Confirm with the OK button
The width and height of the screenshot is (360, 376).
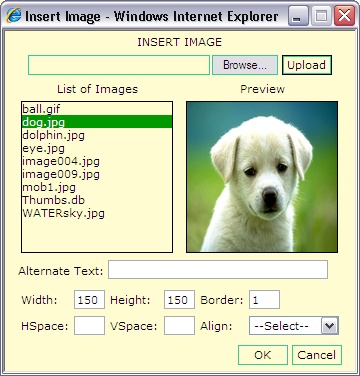[x=263, y=355]
